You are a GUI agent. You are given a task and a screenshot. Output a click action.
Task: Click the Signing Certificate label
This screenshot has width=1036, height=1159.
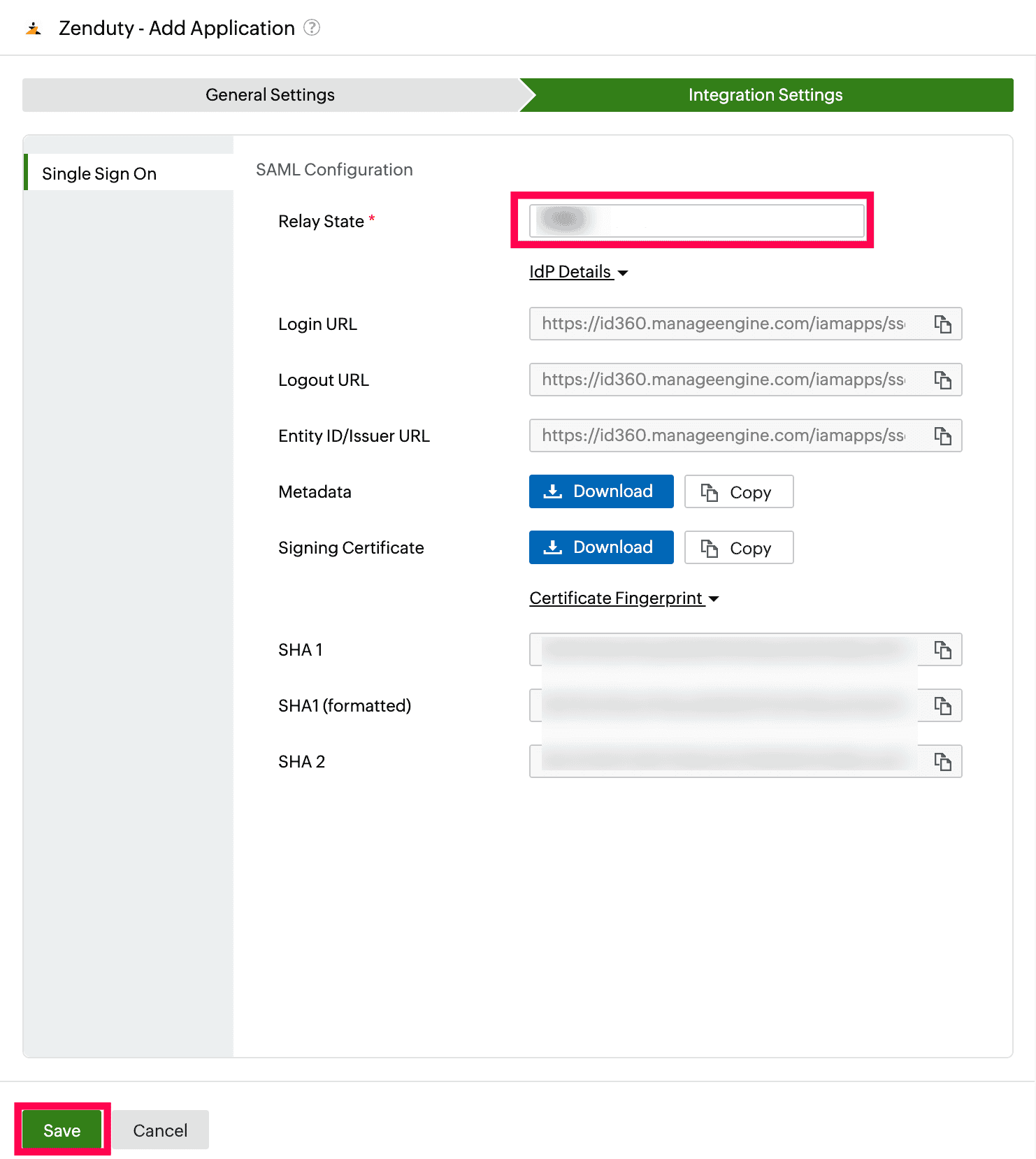click(x=351, y=548)
